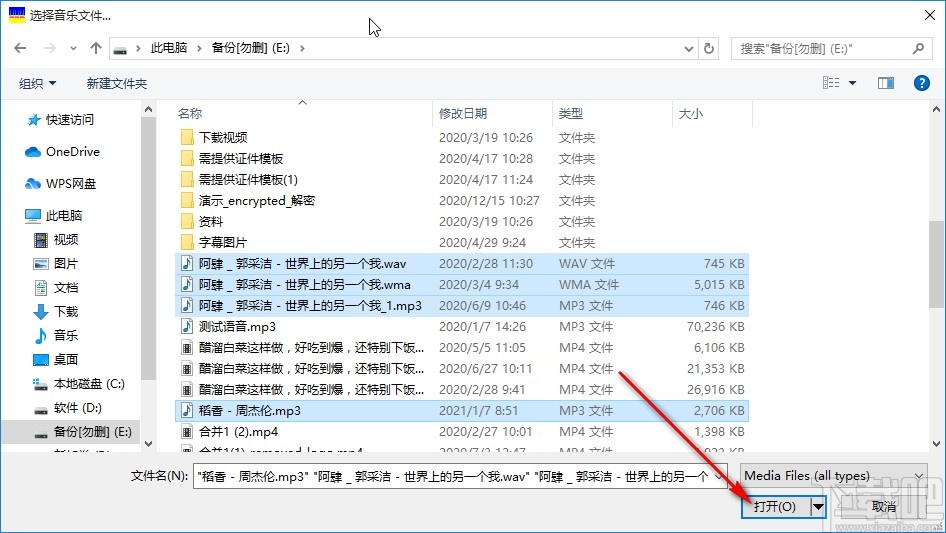The height and width of the screenshot is (533, 946).
Task: Refresh the current folder view
Action: point(709,49)
